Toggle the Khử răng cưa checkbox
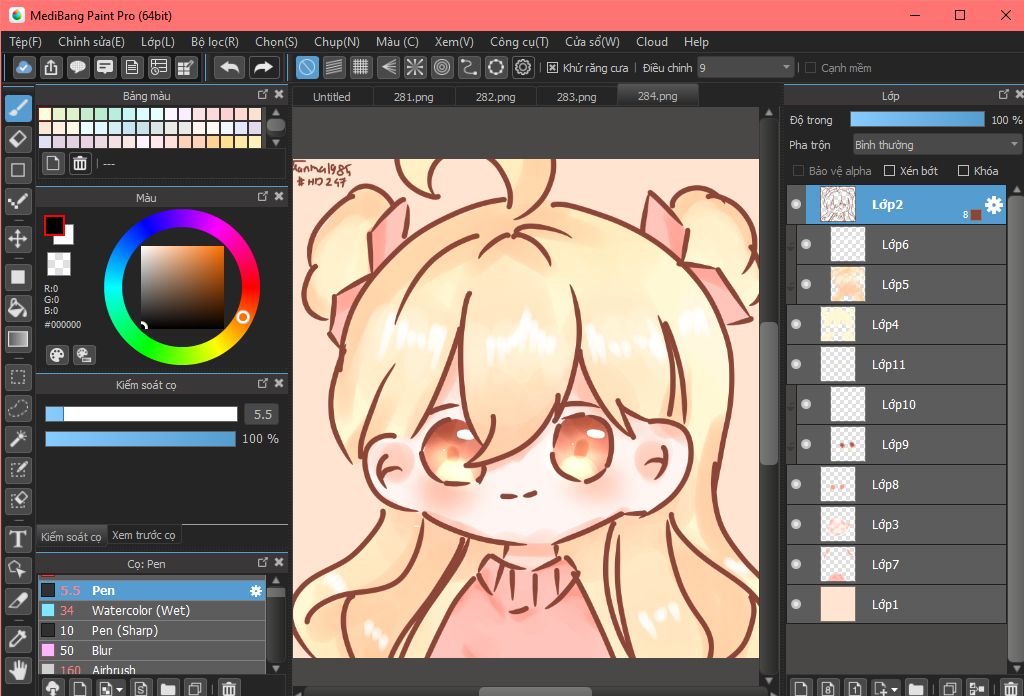The width and height of the screenshot is (1024, 696). [552, 68]
